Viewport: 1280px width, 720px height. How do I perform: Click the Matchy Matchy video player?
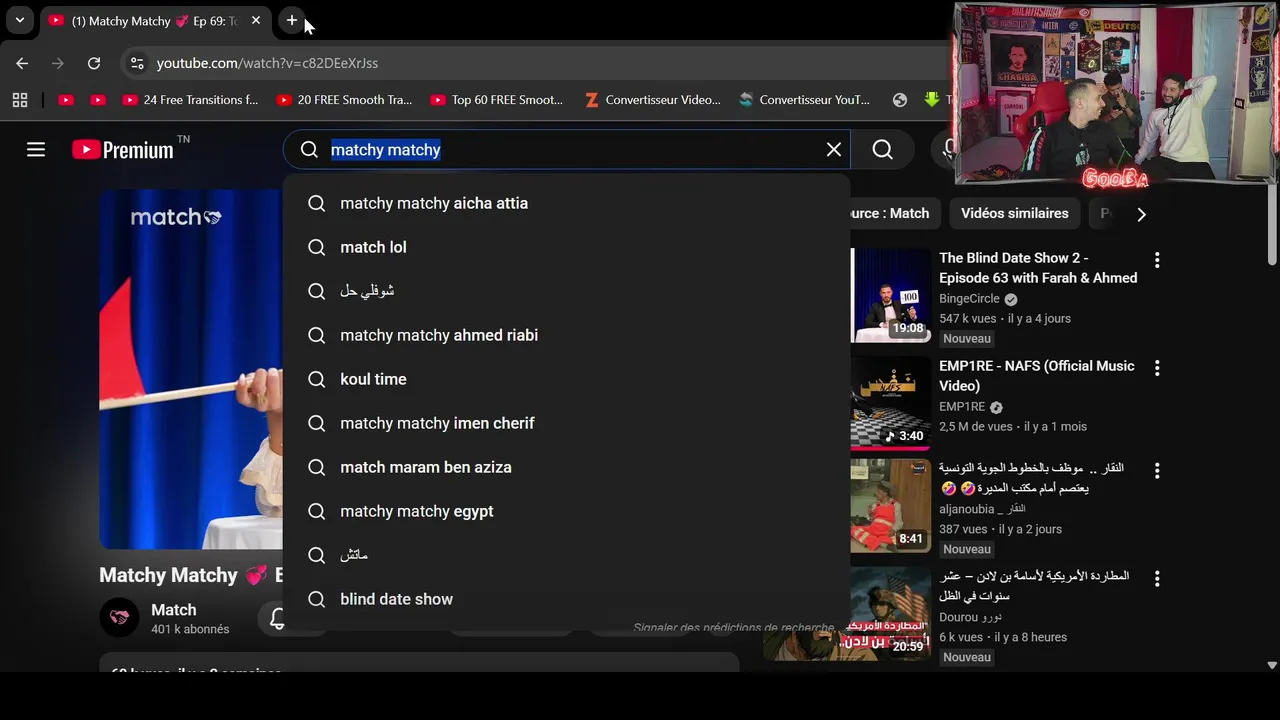(x=191, y=369)
